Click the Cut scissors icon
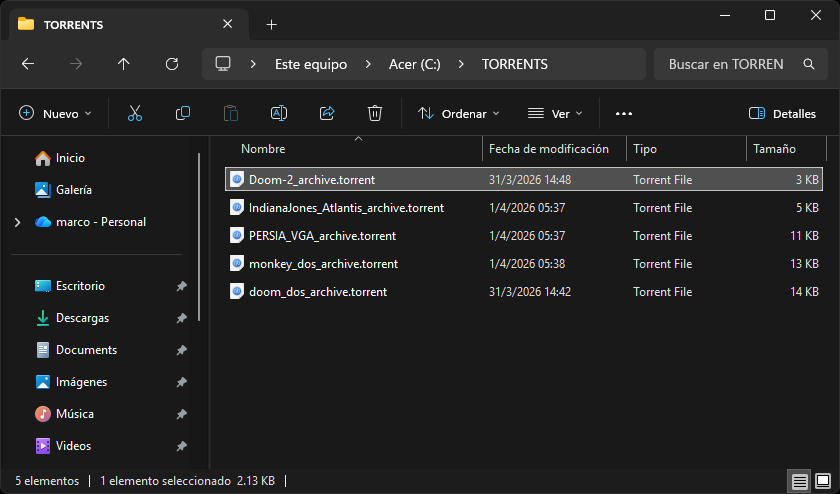Screen dimensions: 840x494 (x=135, y=114)
